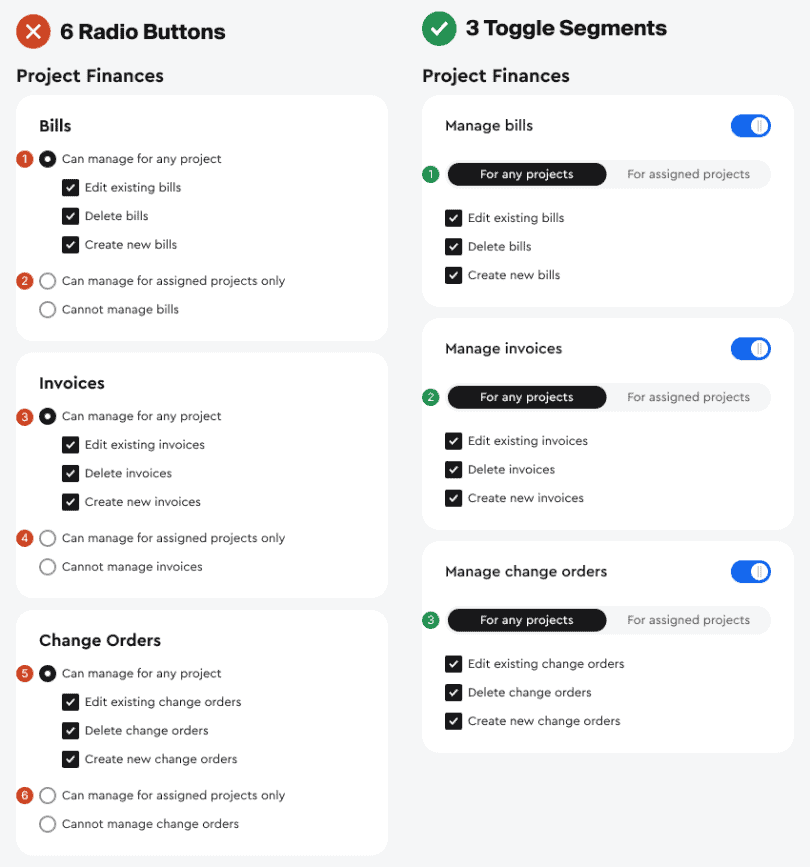Turn off the Manage bills toggle switch
810x867 pixels.
(750, 126)
